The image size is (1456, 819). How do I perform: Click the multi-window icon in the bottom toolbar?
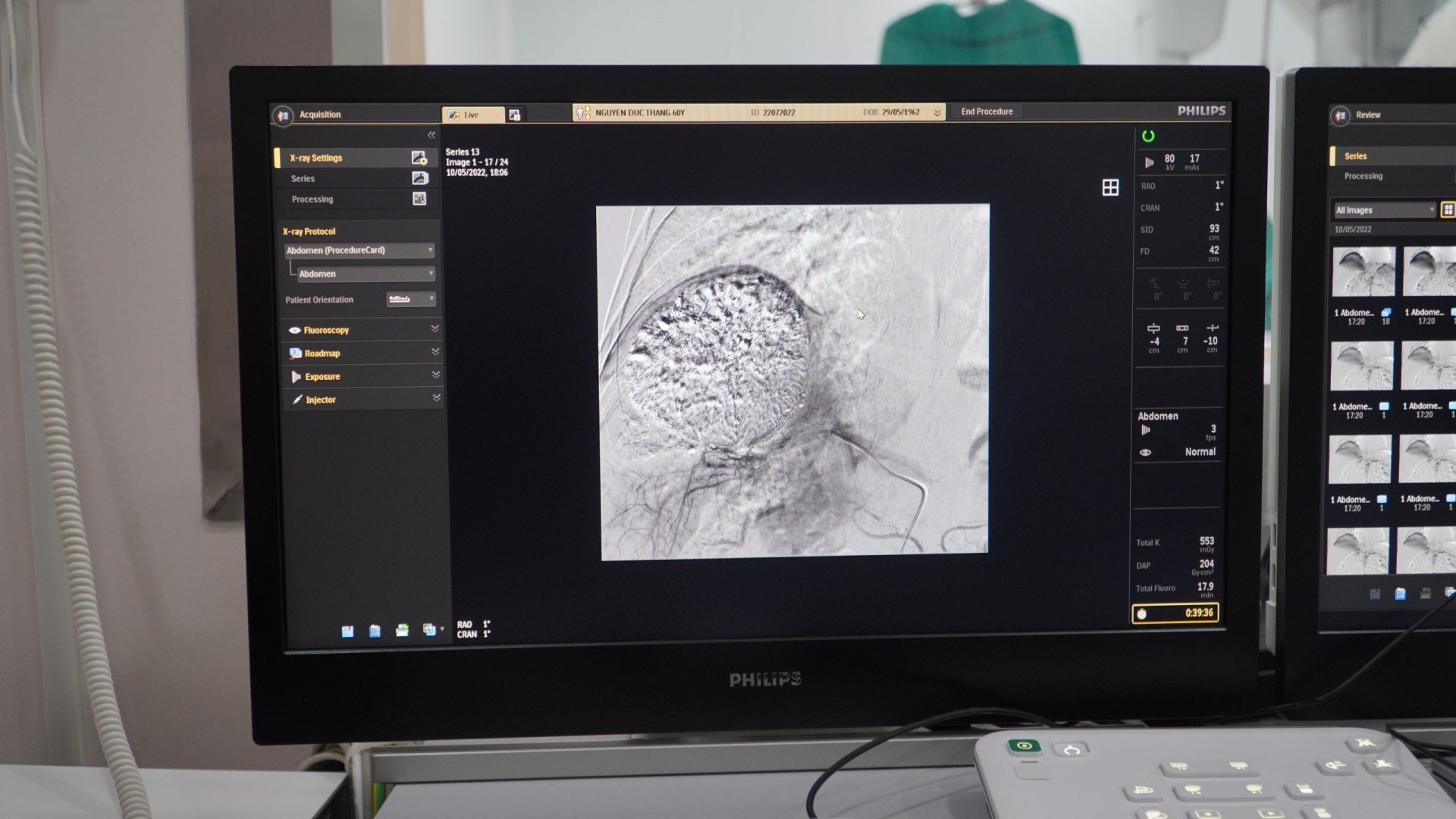(431, 630)
